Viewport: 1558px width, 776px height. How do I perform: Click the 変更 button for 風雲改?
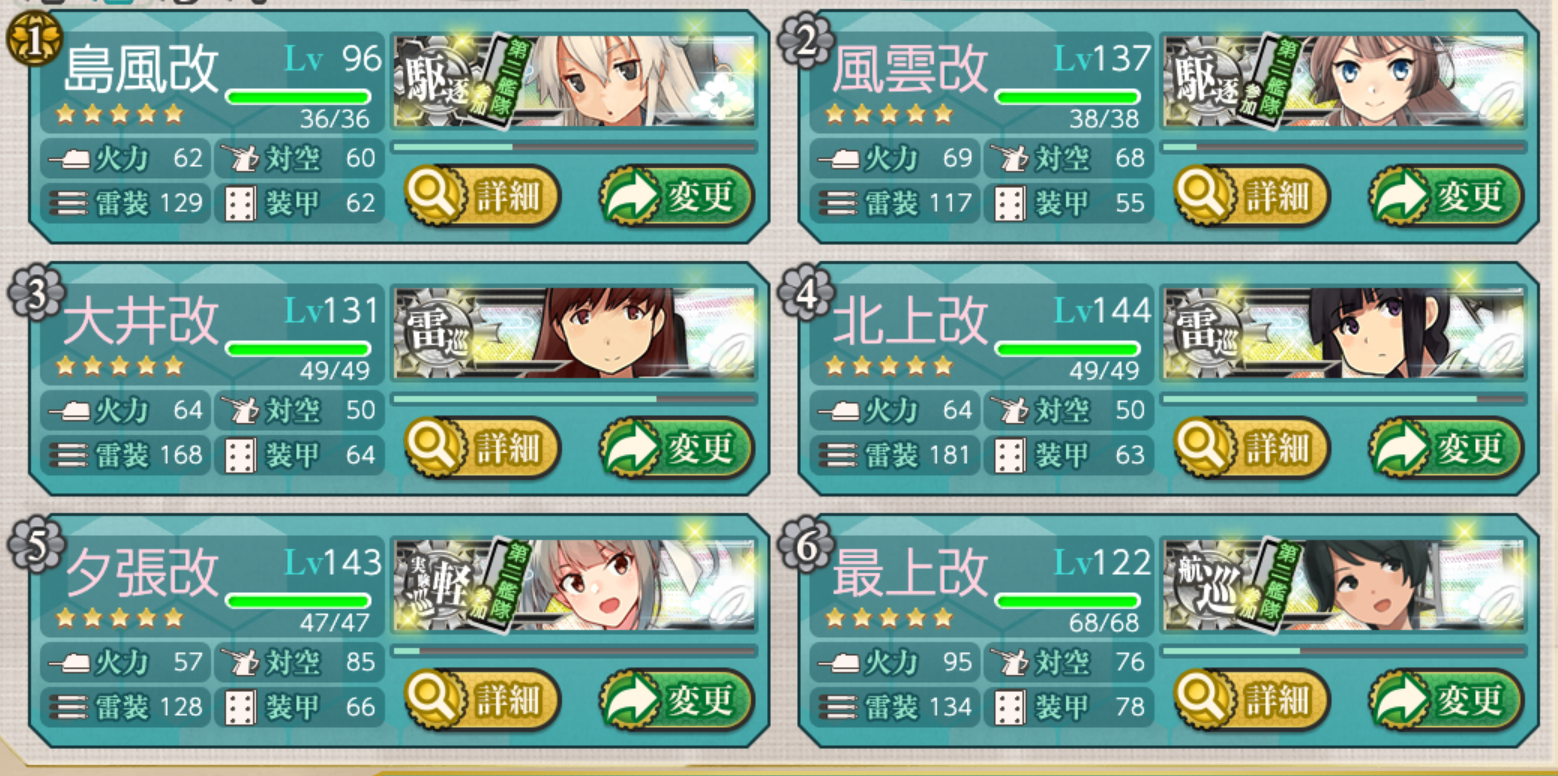click(1447, 196)
